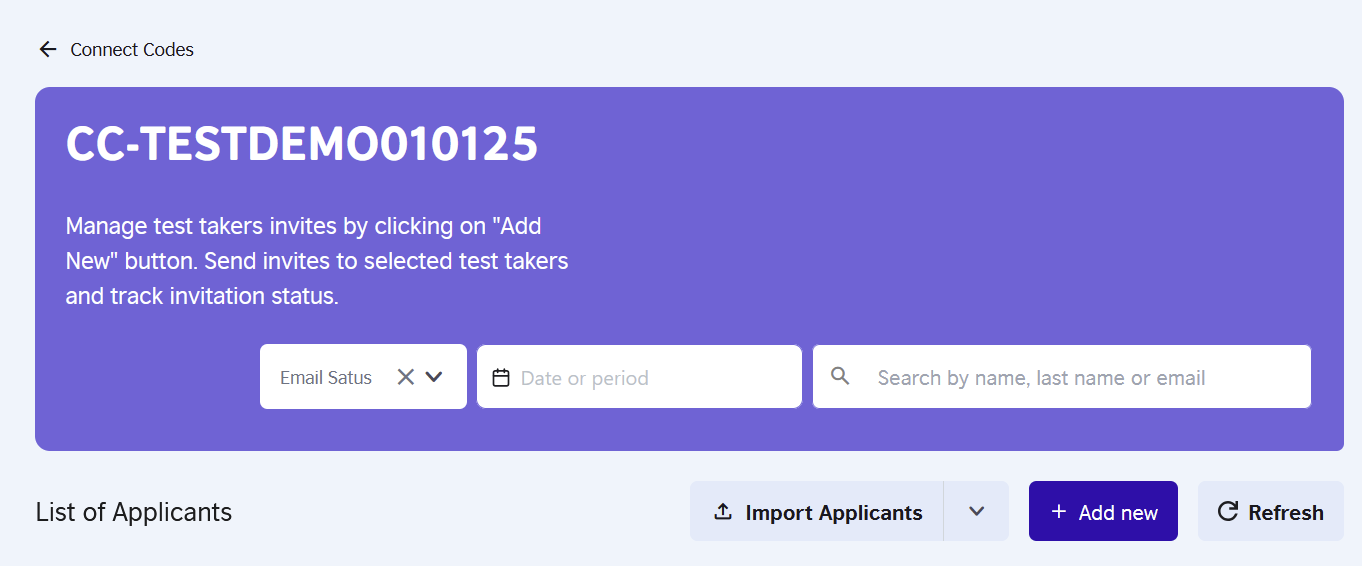Click the calendar icon in date filter
The image size is (1362, 566).
501,377
